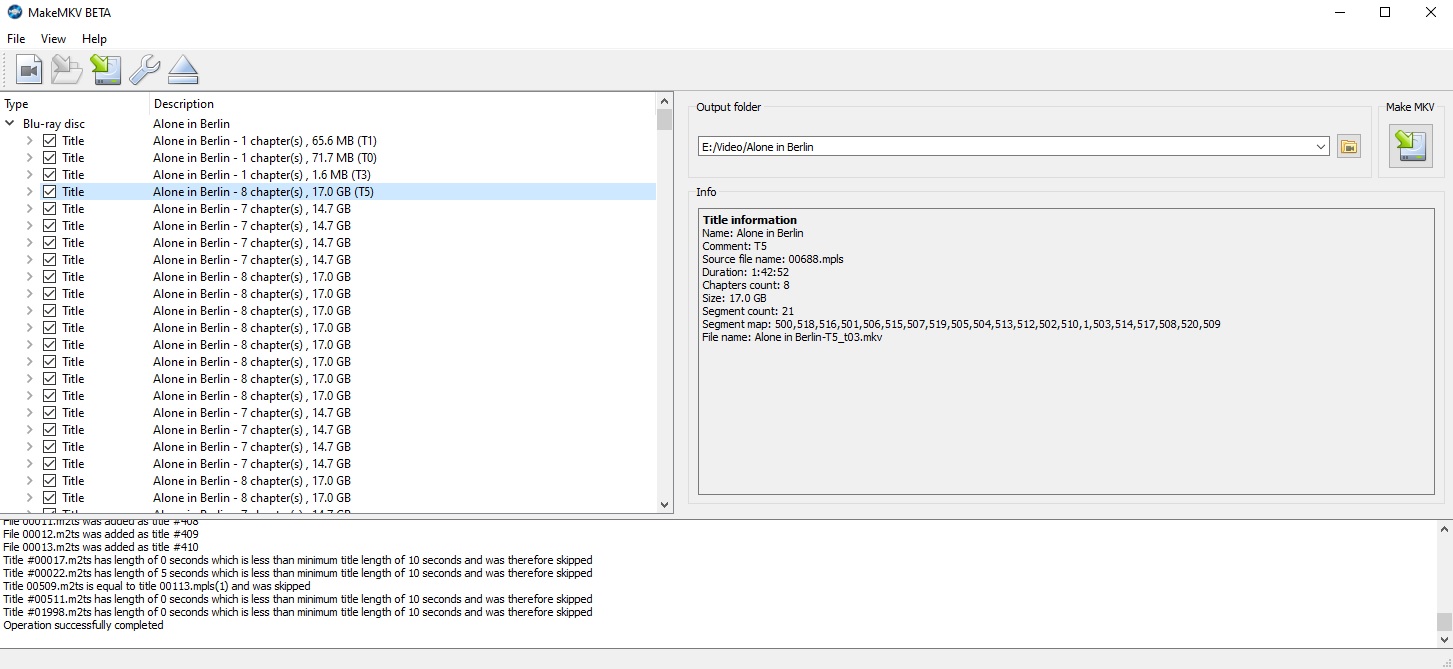The image size is (1453, 669).
Task: Click log line about Title #00511.m2ts skipped
Action: pyautogui.click(x=298, y=599)
